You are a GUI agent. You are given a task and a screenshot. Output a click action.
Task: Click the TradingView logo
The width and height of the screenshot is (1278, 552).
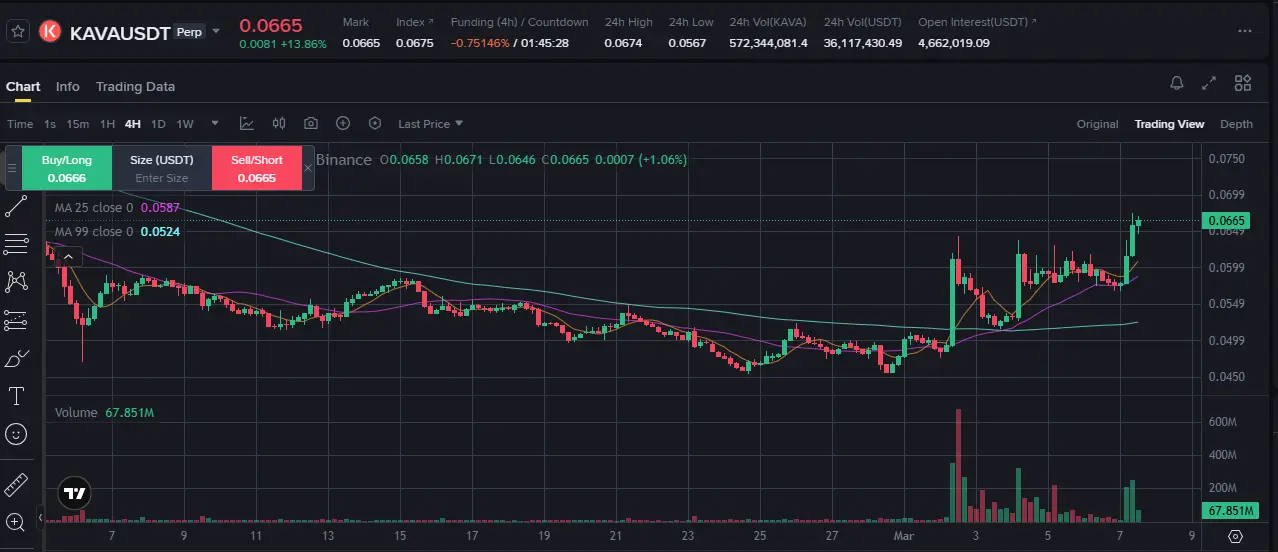(x=74, y=493)
